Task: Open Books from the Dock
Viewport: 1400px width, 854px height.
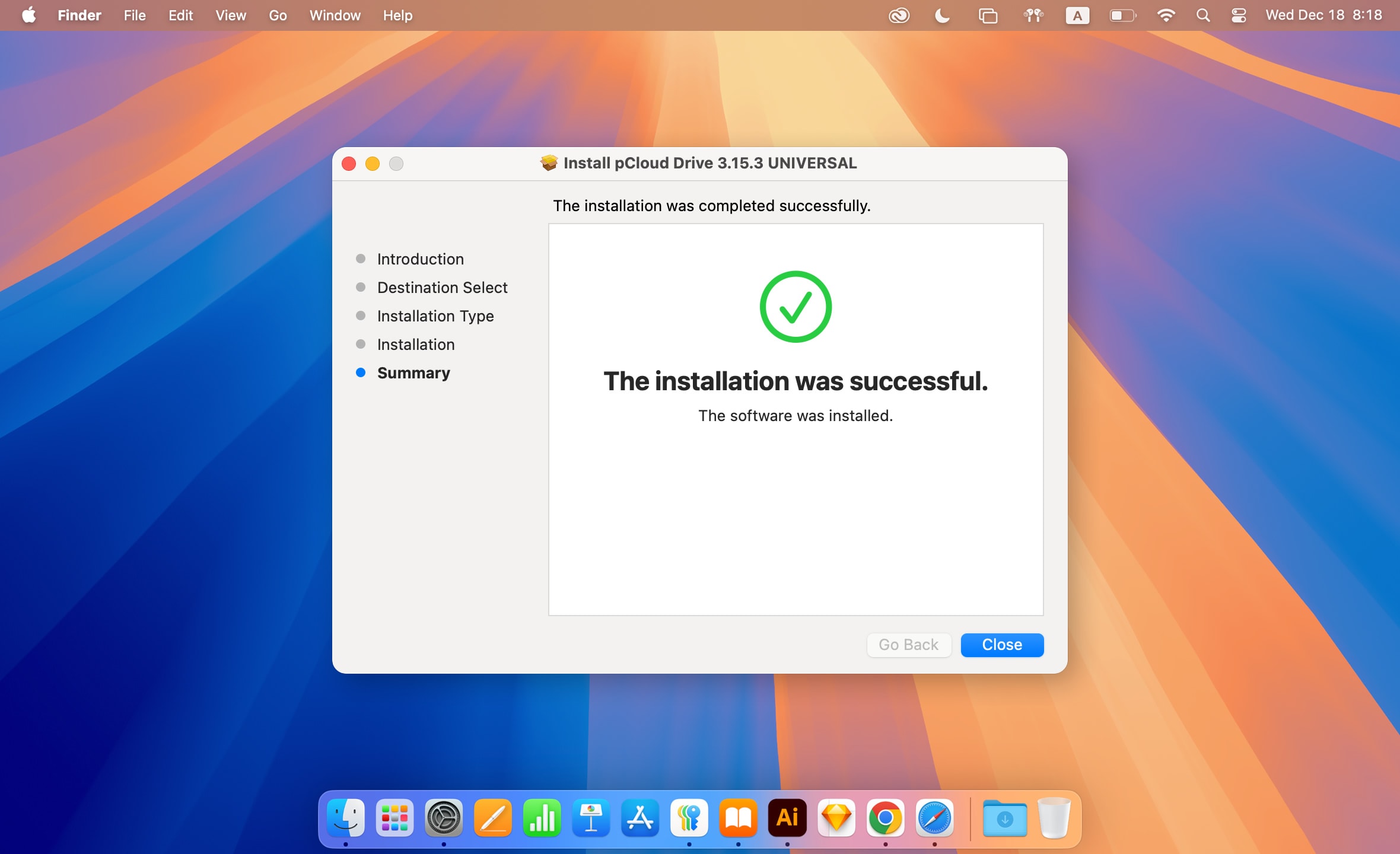Action: click(x=739, y=818)
